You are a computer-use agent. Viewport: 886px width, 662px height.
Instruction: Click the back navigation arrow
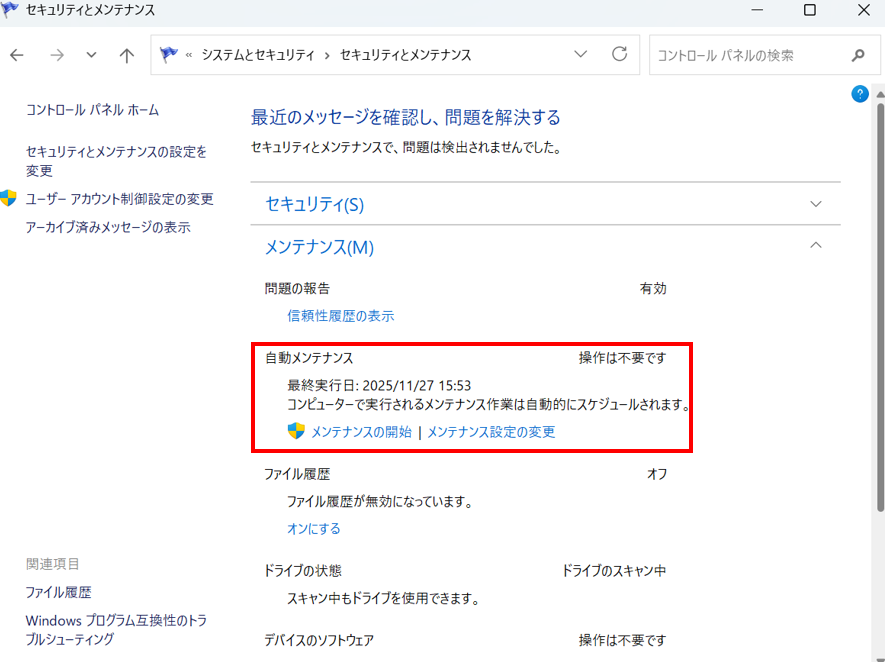[x=17, y=56]
